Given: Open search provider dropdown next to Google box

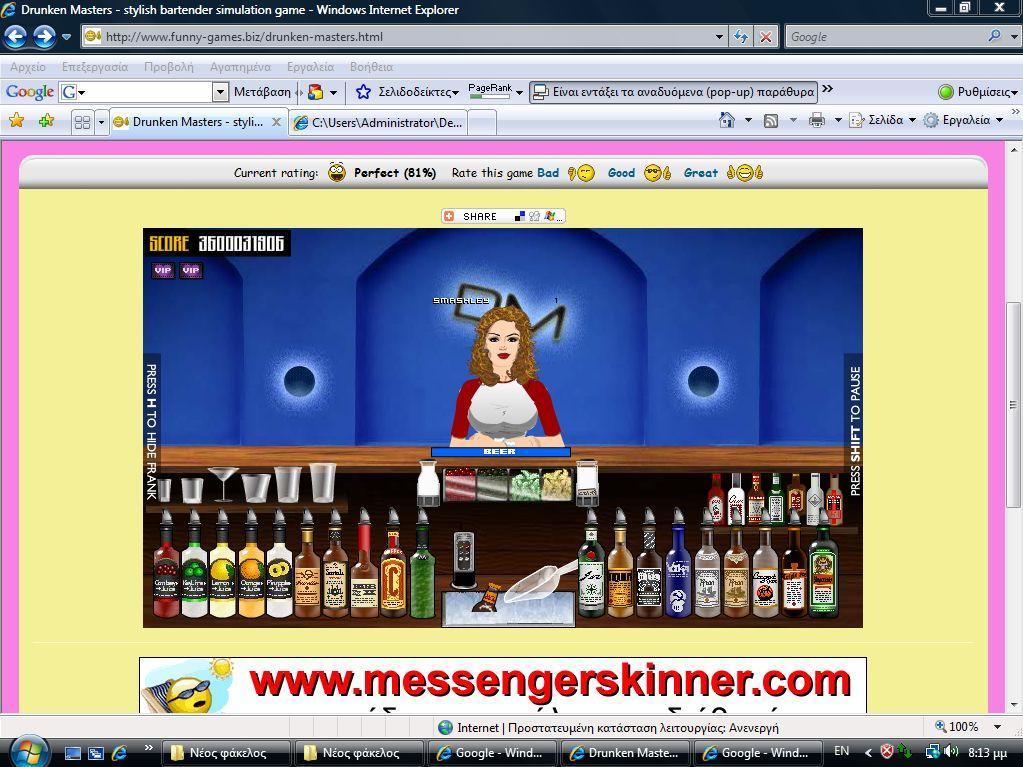Looking at the screenshot, I should tap(1013, 37).
